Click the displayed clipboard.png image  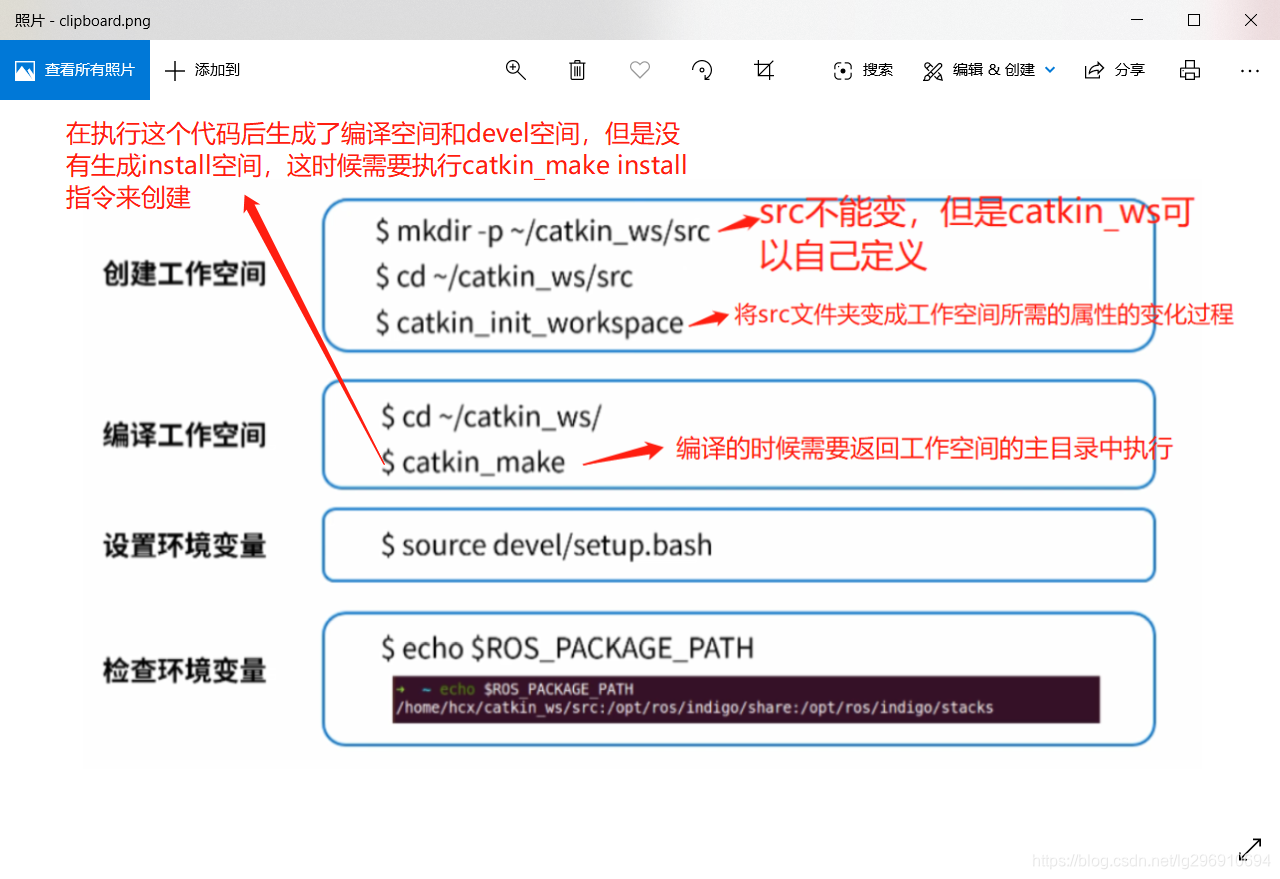coord(640,440)
